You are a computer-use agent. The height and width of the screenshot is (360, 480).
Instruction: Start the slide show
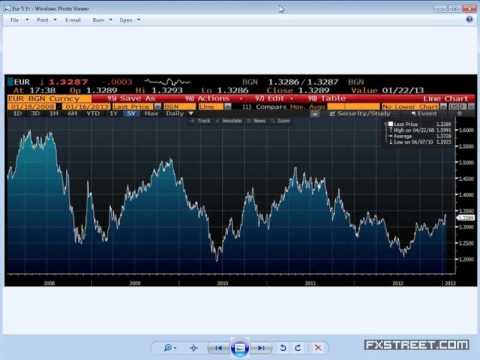240,348
